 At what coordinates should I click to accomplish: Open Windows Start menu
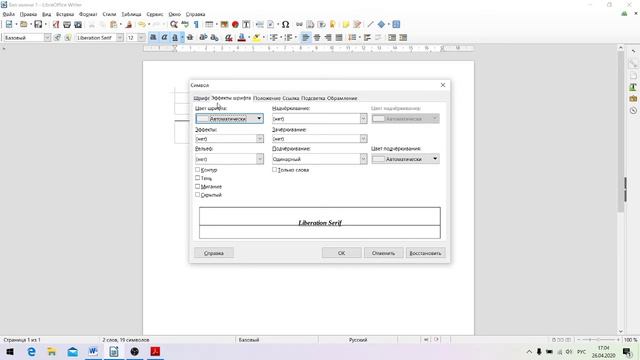pyautogui.click(x=10, y=351)
